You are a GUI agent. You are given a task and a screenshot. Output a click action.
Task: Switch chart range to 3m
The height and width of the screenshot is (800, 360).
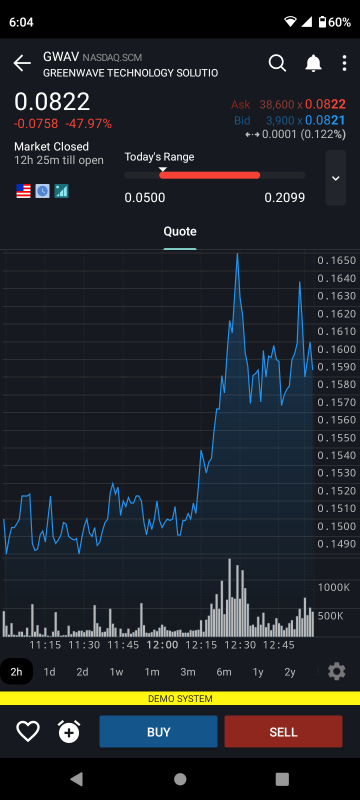pos(188,671)
